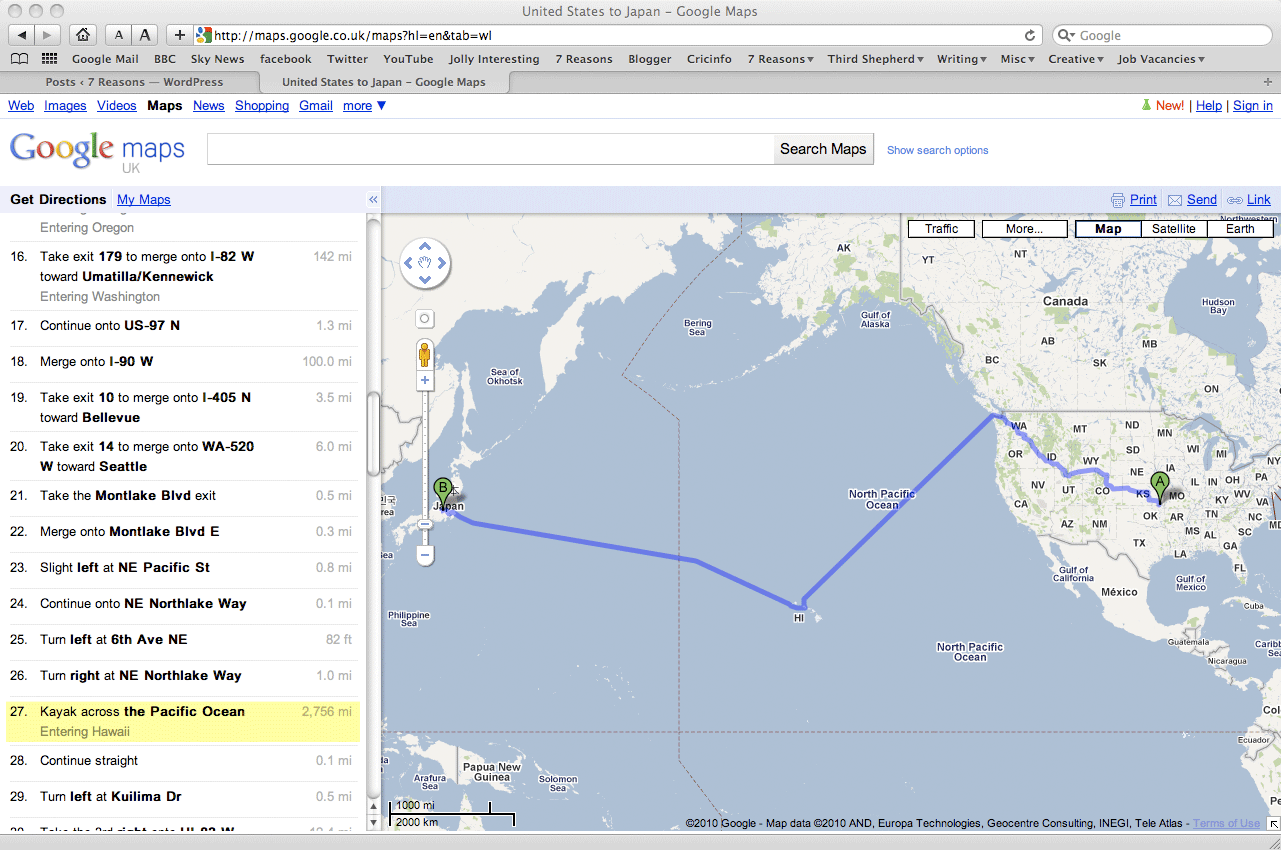
Task: Open the My Maps tab
Action: click(x=143, y=200)
